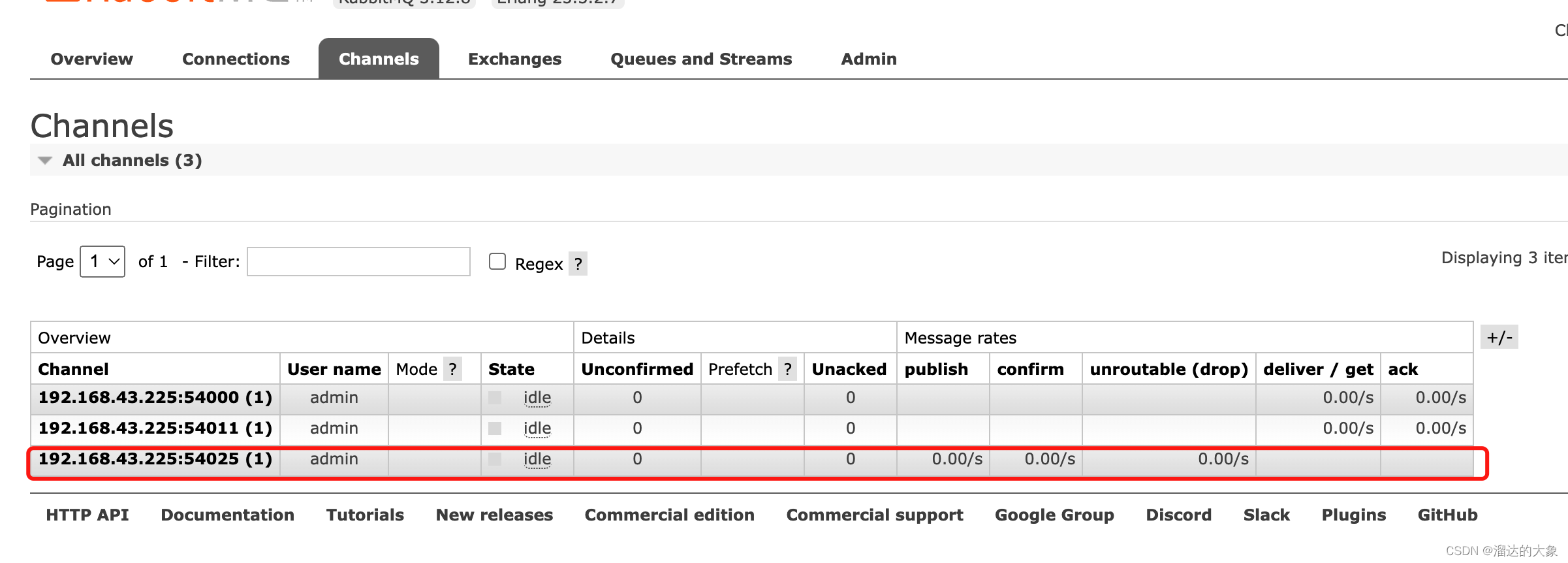Collapse the All channels section triangle

tap(45, 161)
